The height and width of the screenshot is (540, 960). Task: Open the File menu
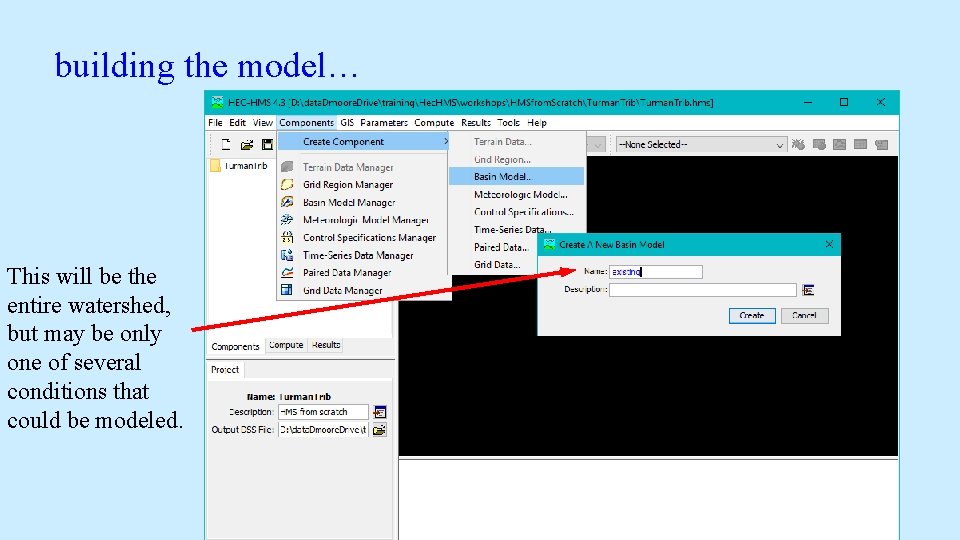pos(215,122)
